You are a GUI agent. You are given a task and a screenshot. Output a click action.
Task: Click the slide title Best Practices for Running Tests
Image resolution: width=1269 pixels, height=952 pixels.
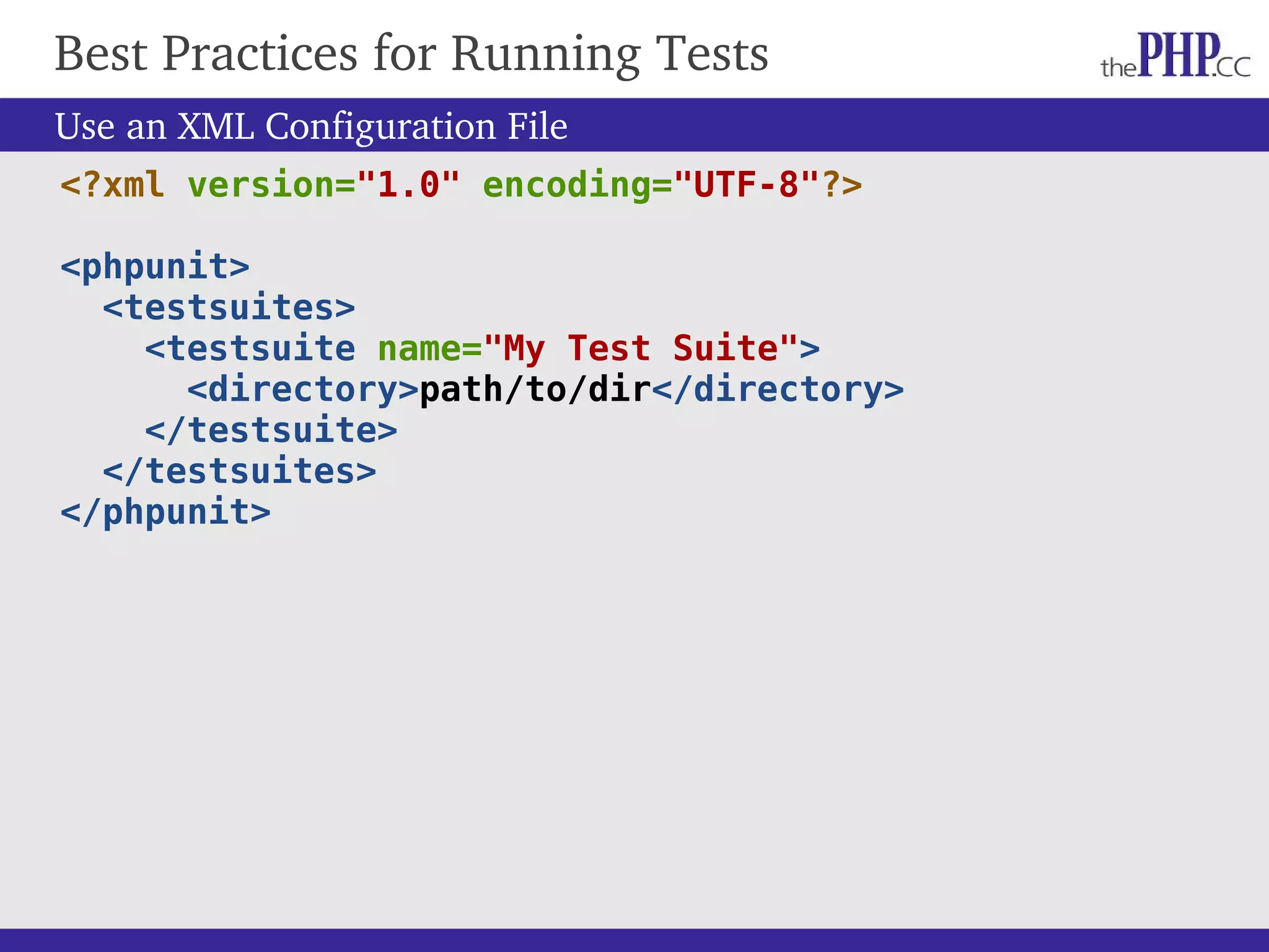411,54
